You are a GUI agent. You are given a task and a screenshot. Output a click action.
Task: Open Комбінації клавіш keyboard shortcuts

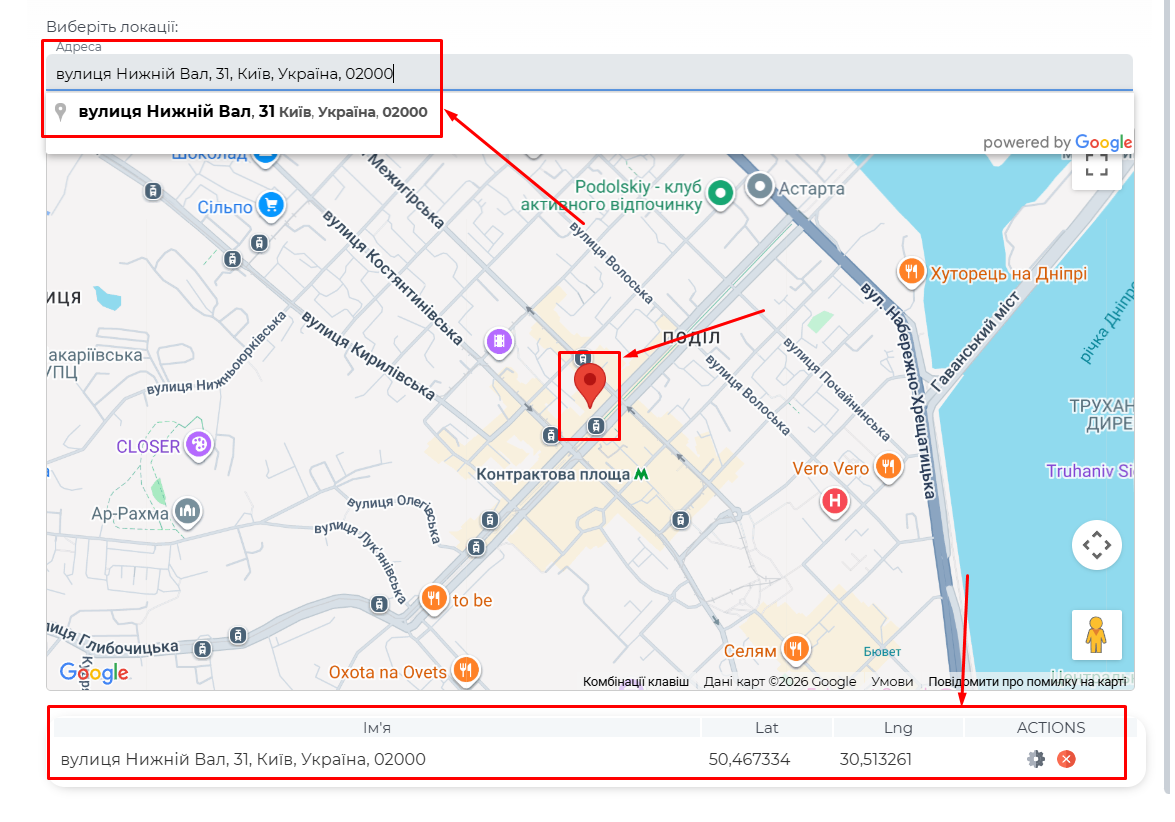tap(636, 682)
